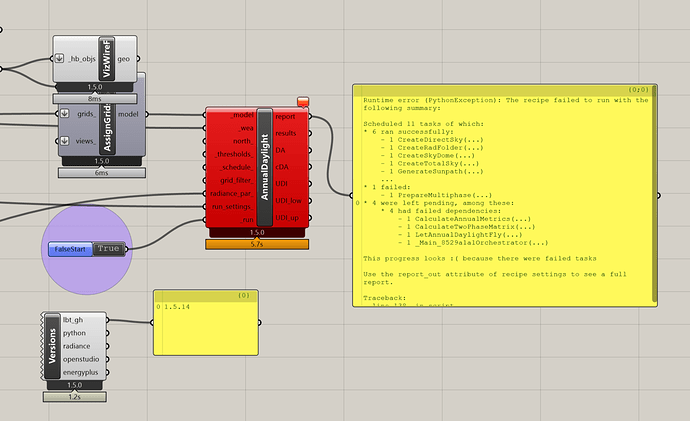
Task: Click the output grip of the 1.5.14 panel
Action: [x=259, y=322]
